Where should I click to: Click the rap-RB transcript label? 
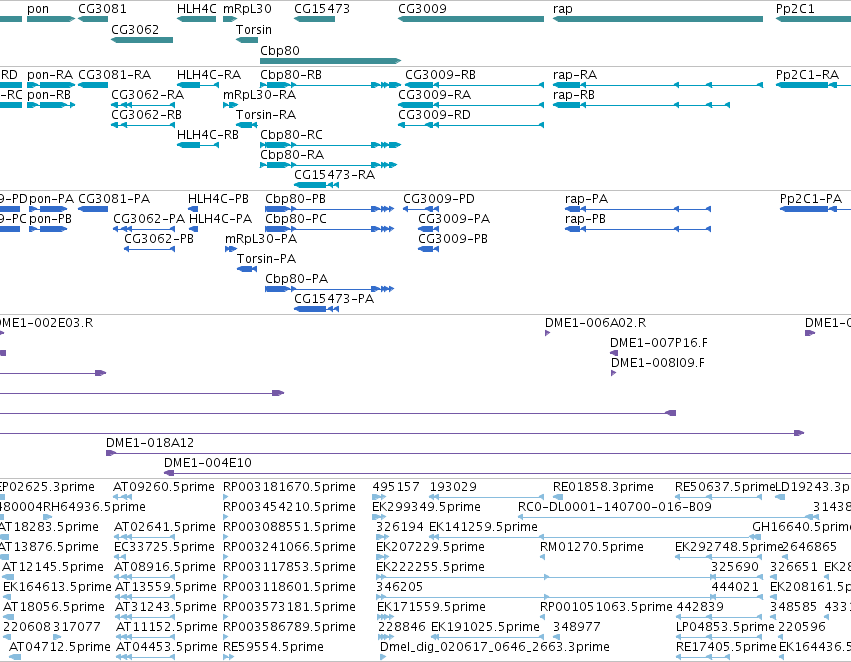click(574, 94)
